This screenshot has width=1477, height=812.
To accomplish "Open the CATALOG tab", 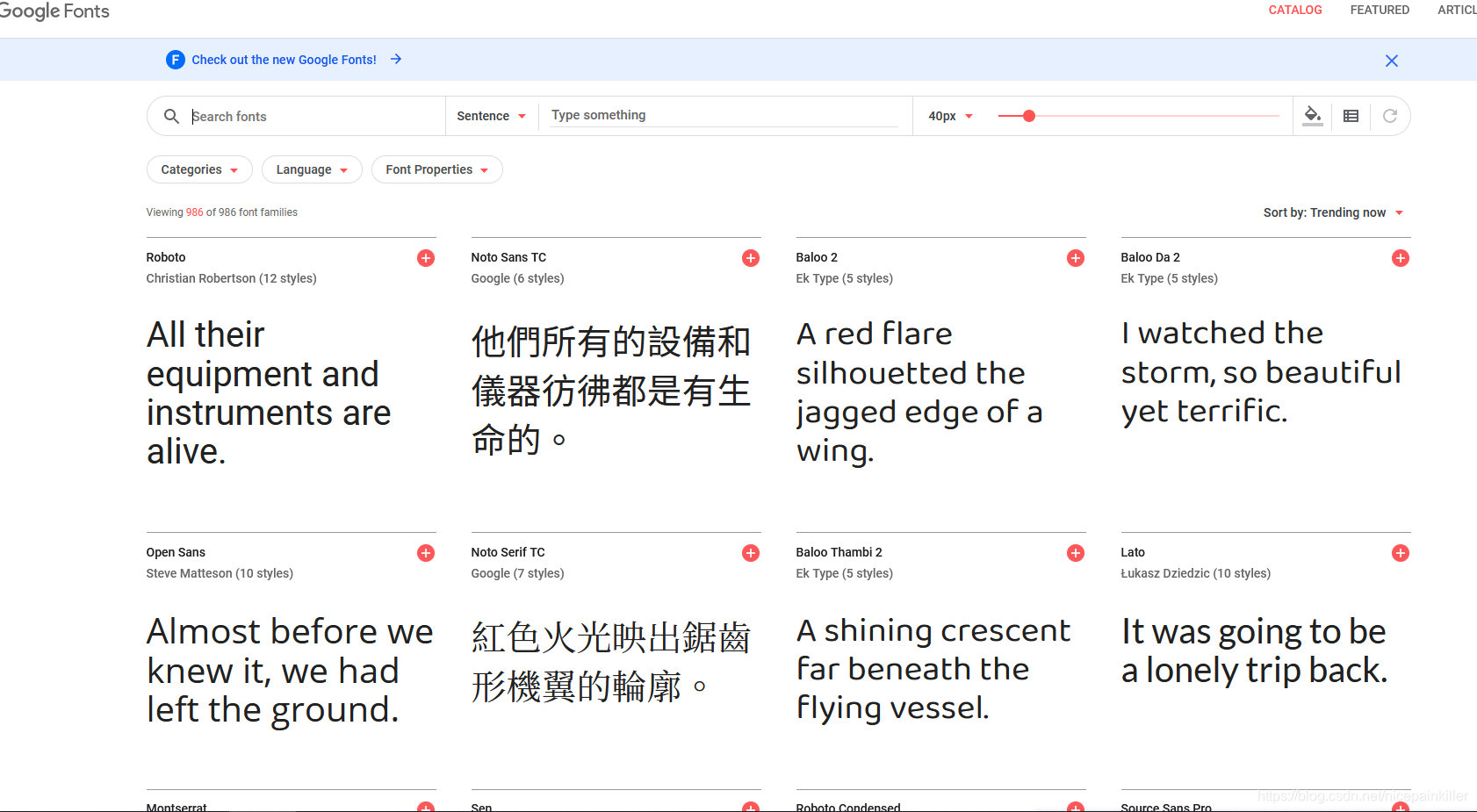I will pos(1295,10).
